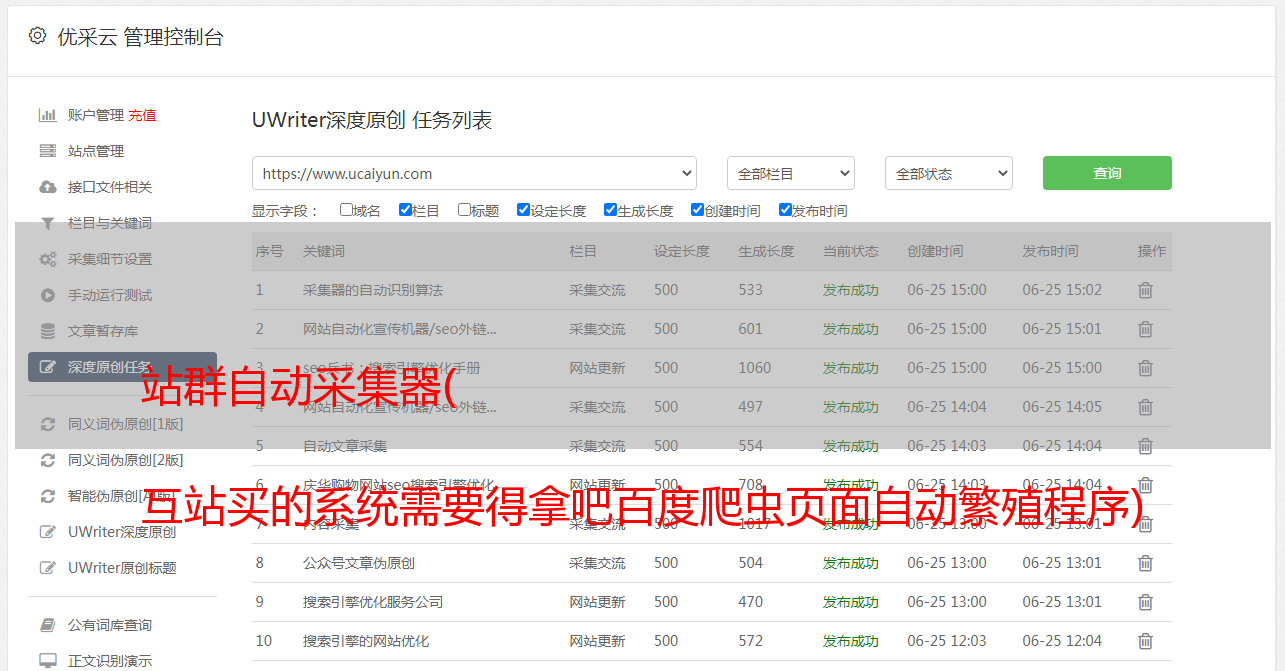The width and height of the screenshot is (1285, 671).
Task: Click the refresh icon for 同义词伪原创[1版]
Action: click(x=47, y=424)
